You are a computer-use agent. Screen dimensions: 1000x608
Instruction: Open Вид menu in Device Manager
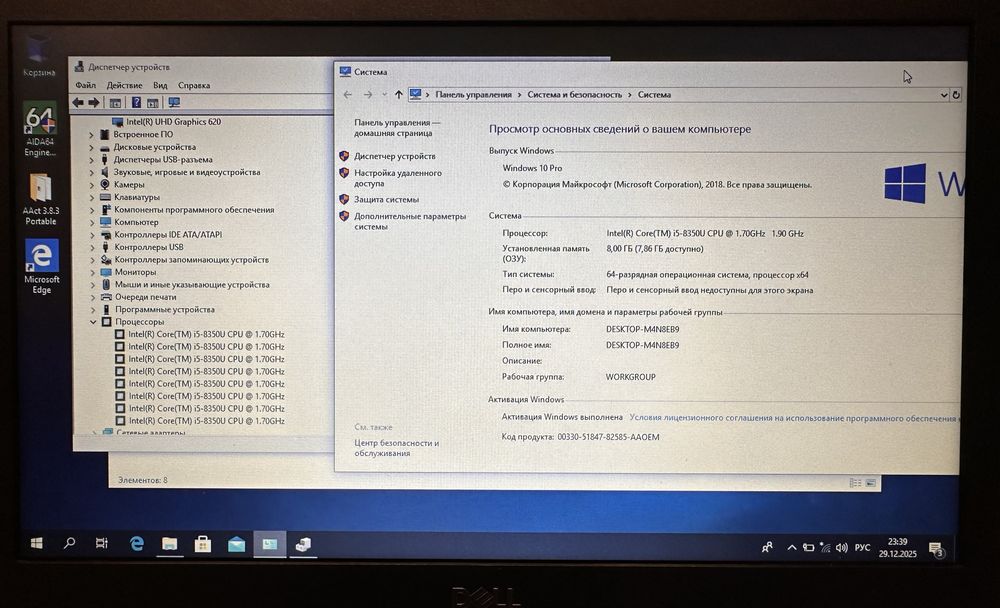(160, 85)
